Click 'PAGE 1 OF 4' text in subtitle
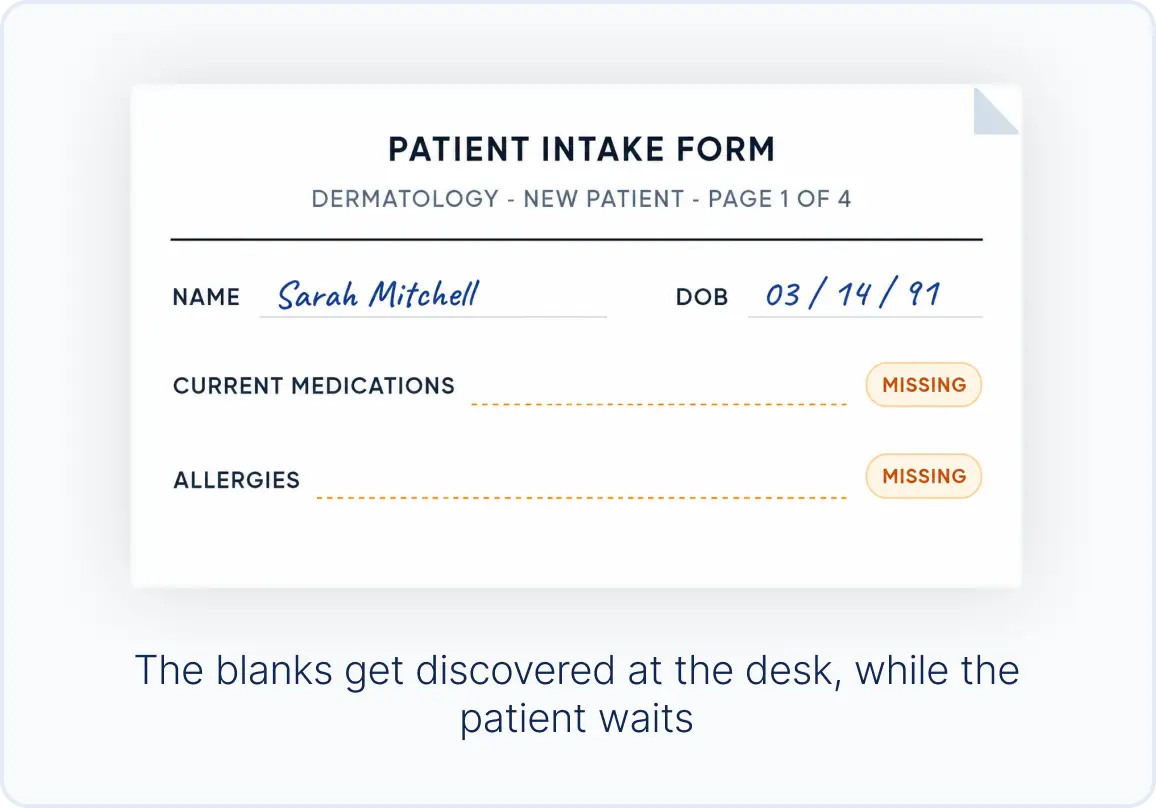Image resolution: width=1156 pixels, height=808 pixels. point(779,198)
